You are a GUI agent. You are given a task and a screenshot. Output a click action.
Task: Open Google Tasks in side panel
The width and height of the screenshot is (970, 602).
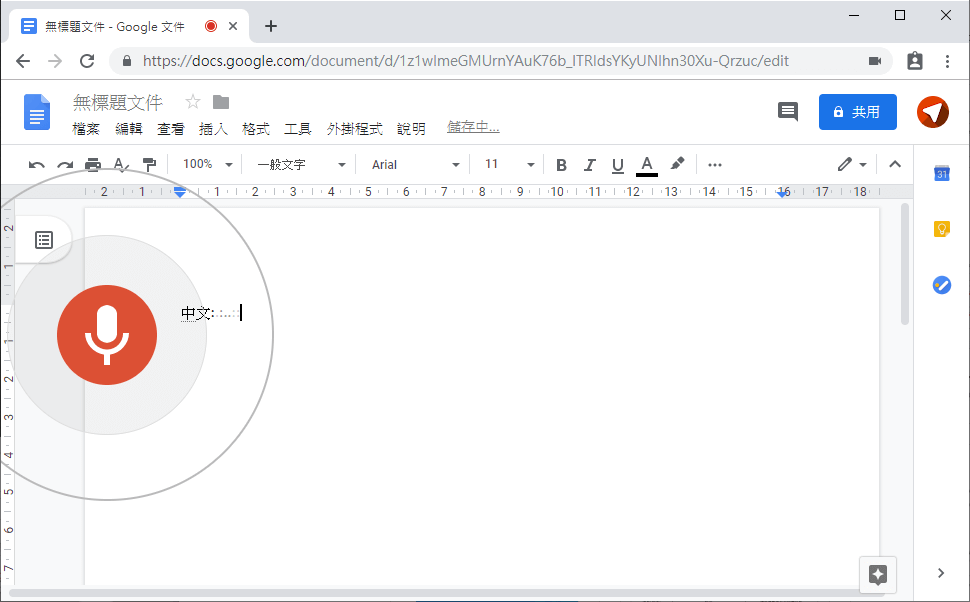point(942,285)
